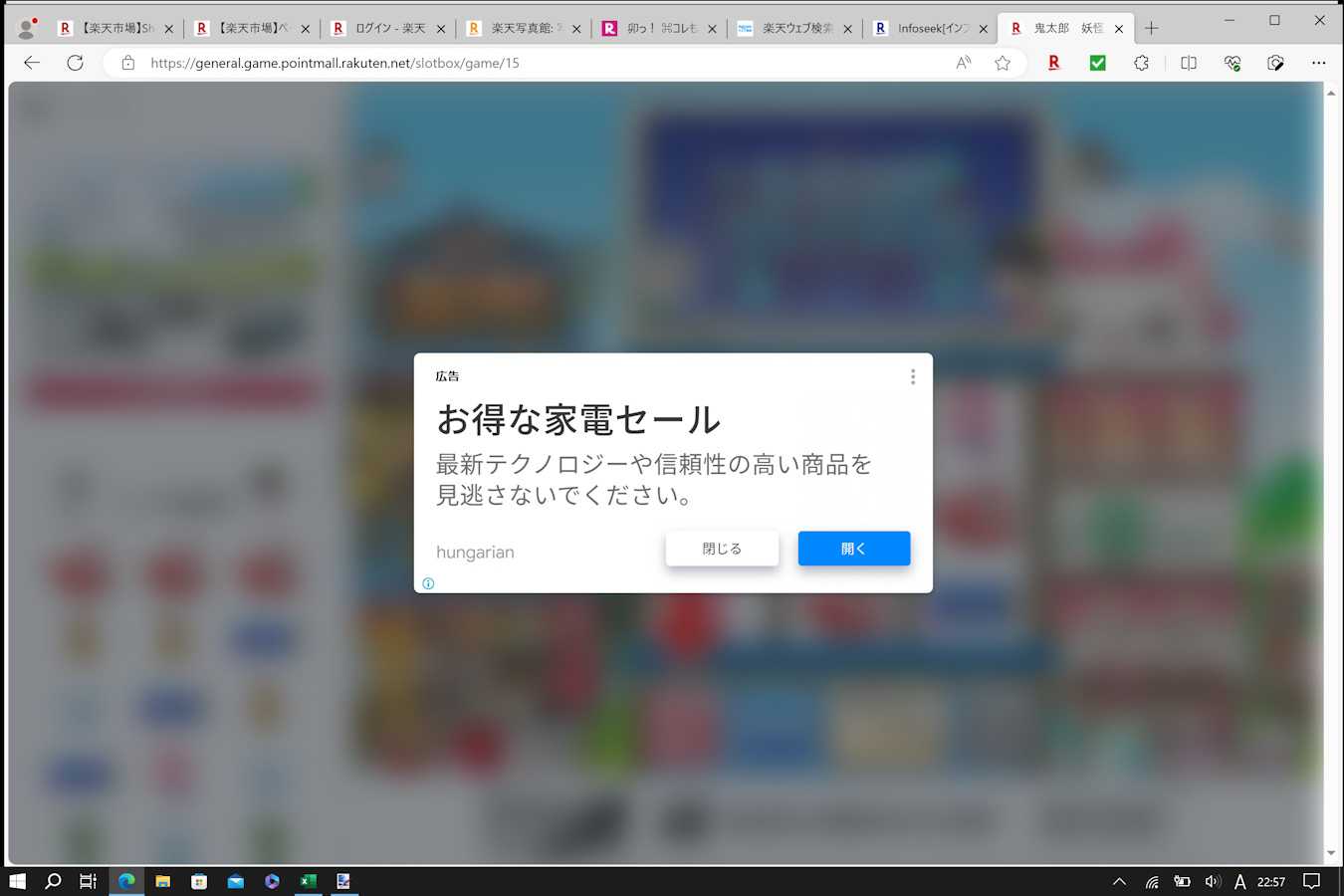Click the ad description text 最新テクノロジーや信頼性の高い商品を
Image resolution: width=1344 pixels, height=896 pixels.
click(654, 464)
